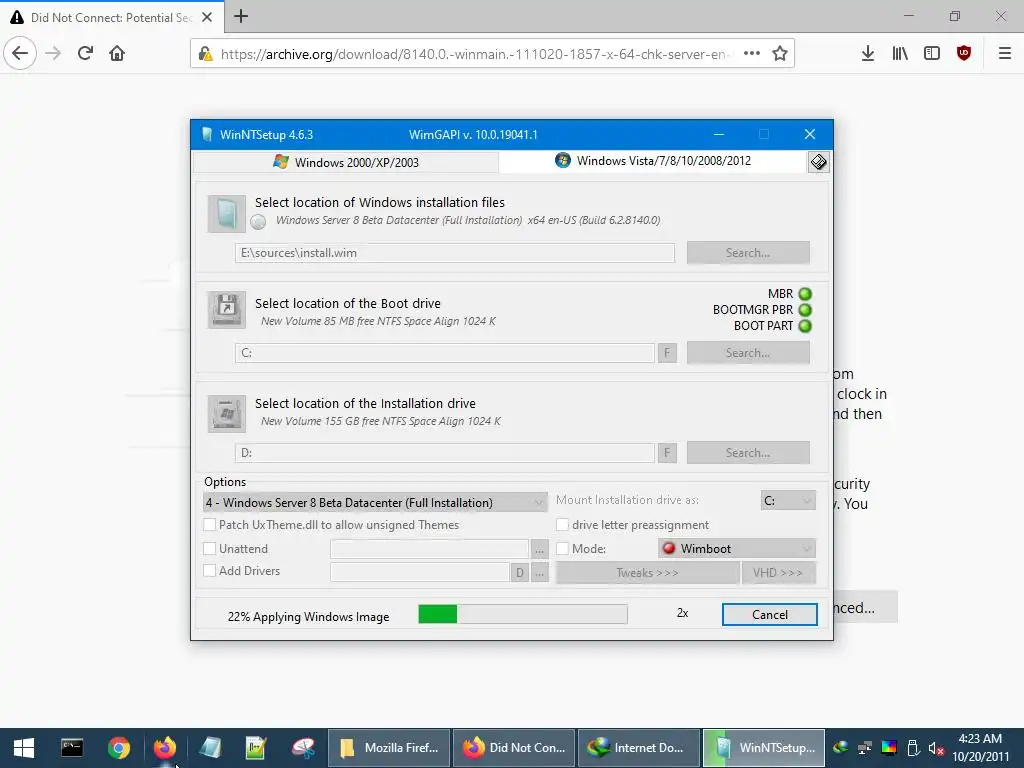The width and height of the screenshot is (1024, 768).
Task: Open the uBlock Origin extension
Action: pos(964,54)
